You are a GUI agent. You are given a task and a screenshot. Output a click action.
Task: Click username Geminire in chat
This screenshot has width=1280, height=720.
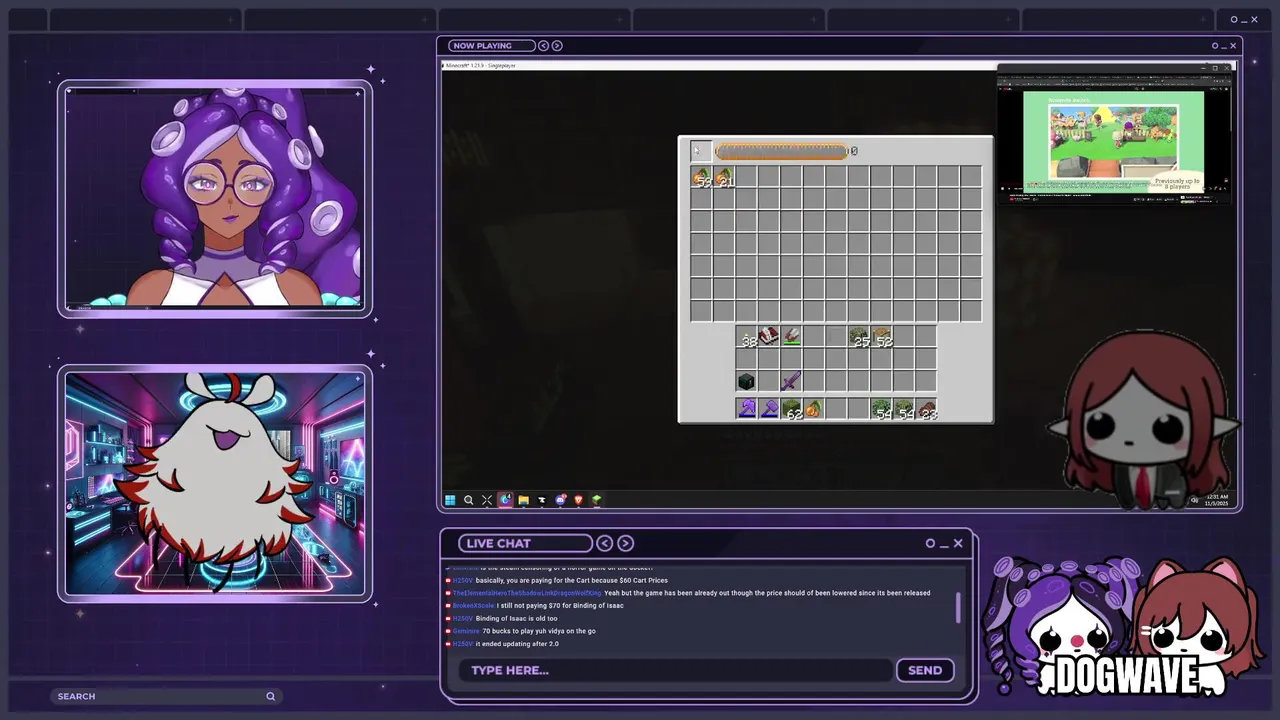coord(466,631)
